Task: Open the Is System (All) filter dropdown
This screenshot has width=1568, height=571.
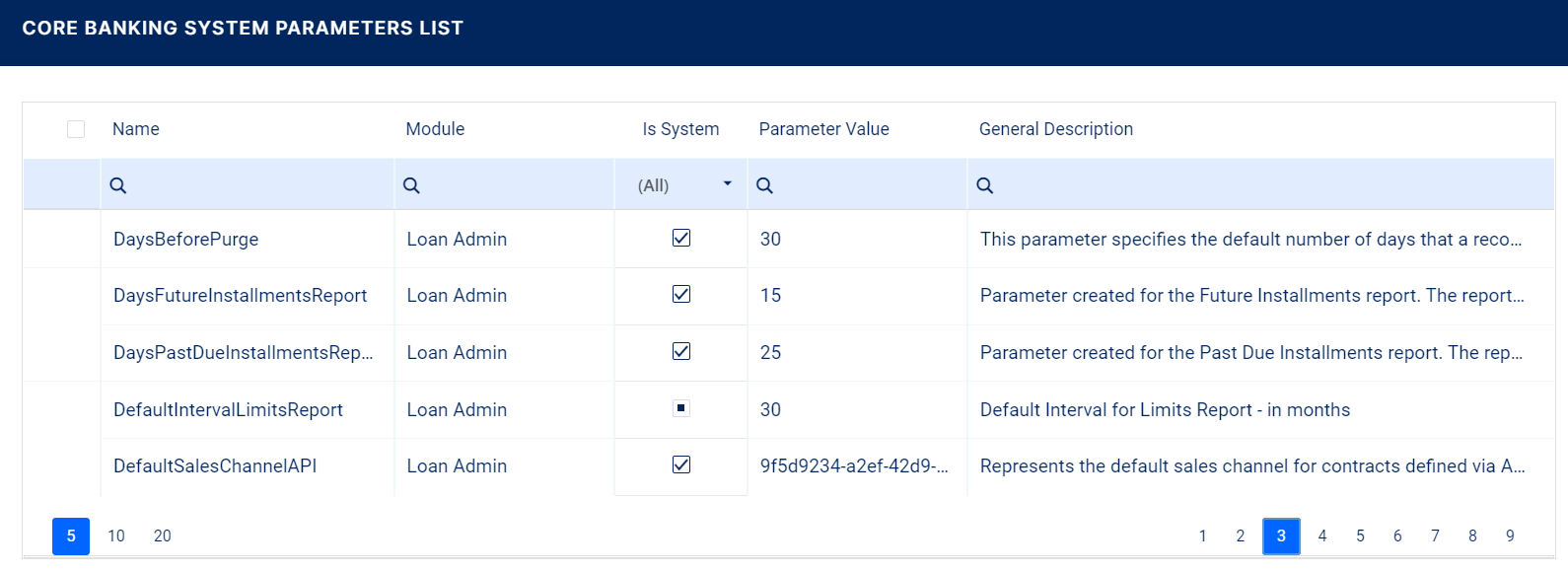Action: (x=727, y=184)
